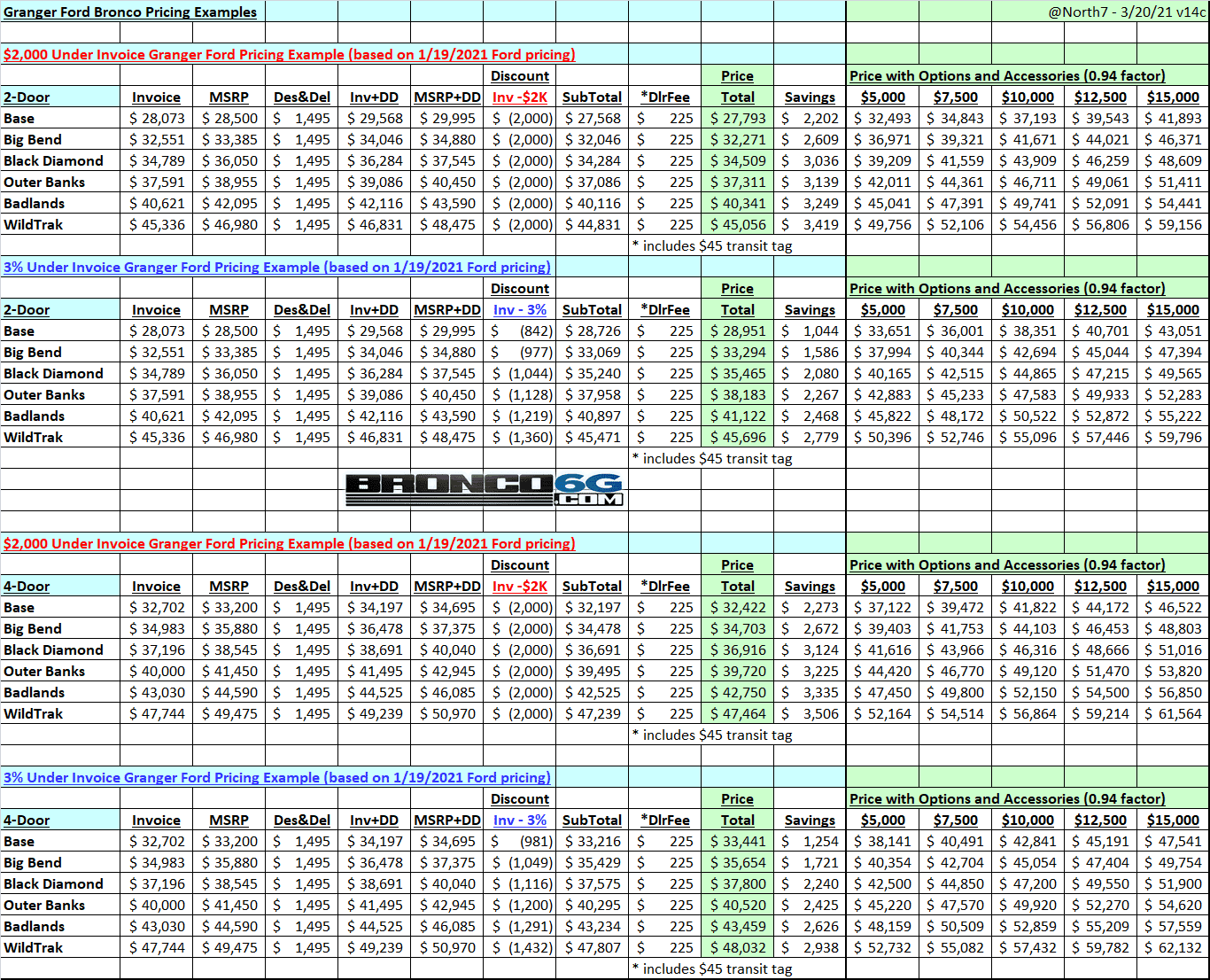The image size is (1210, 980).
Task: Click the cell with "$ 38,141"
Action: (883, 842)
